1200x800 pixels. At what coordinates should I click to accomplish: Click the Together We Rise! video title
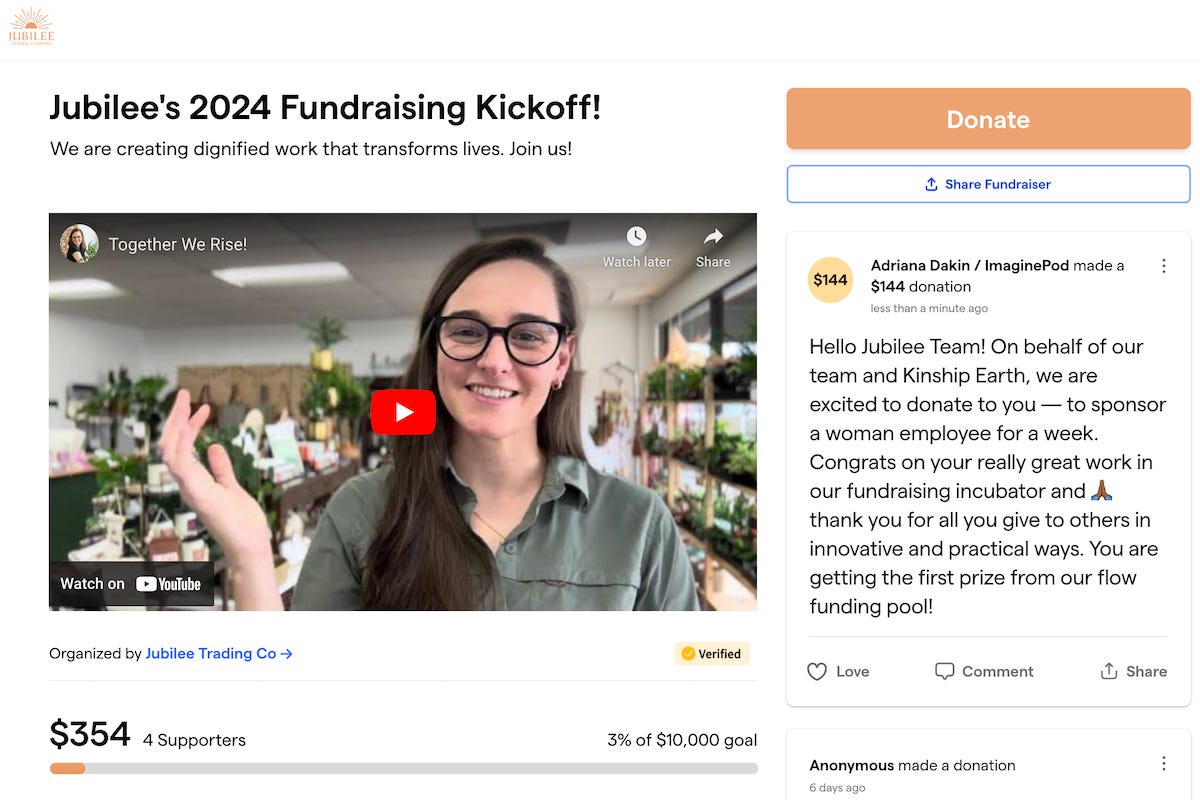pos(178,244)
